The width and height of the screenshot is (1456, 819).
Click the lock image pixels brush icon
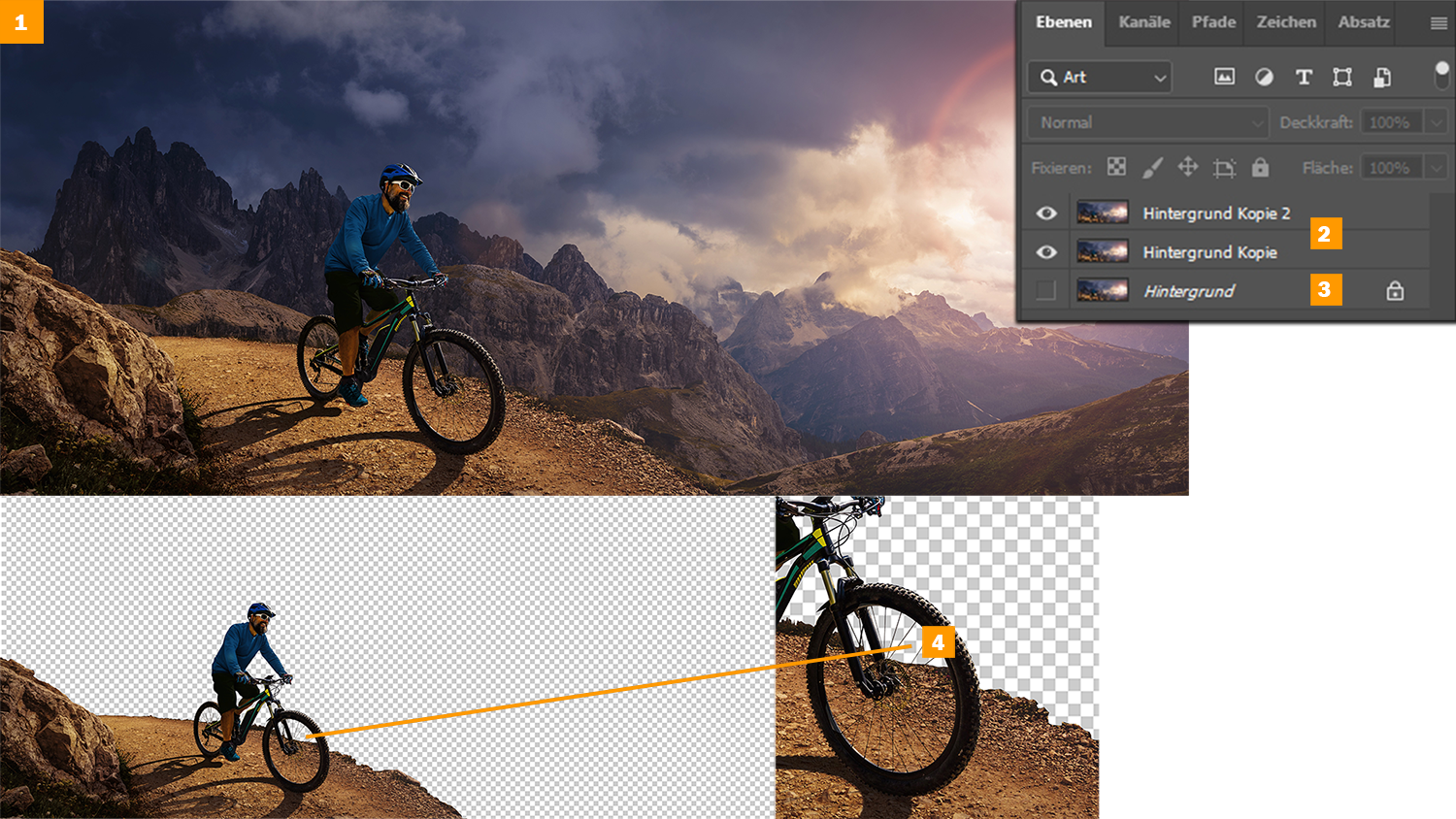pyautogui.click(x=1152, y=167)
